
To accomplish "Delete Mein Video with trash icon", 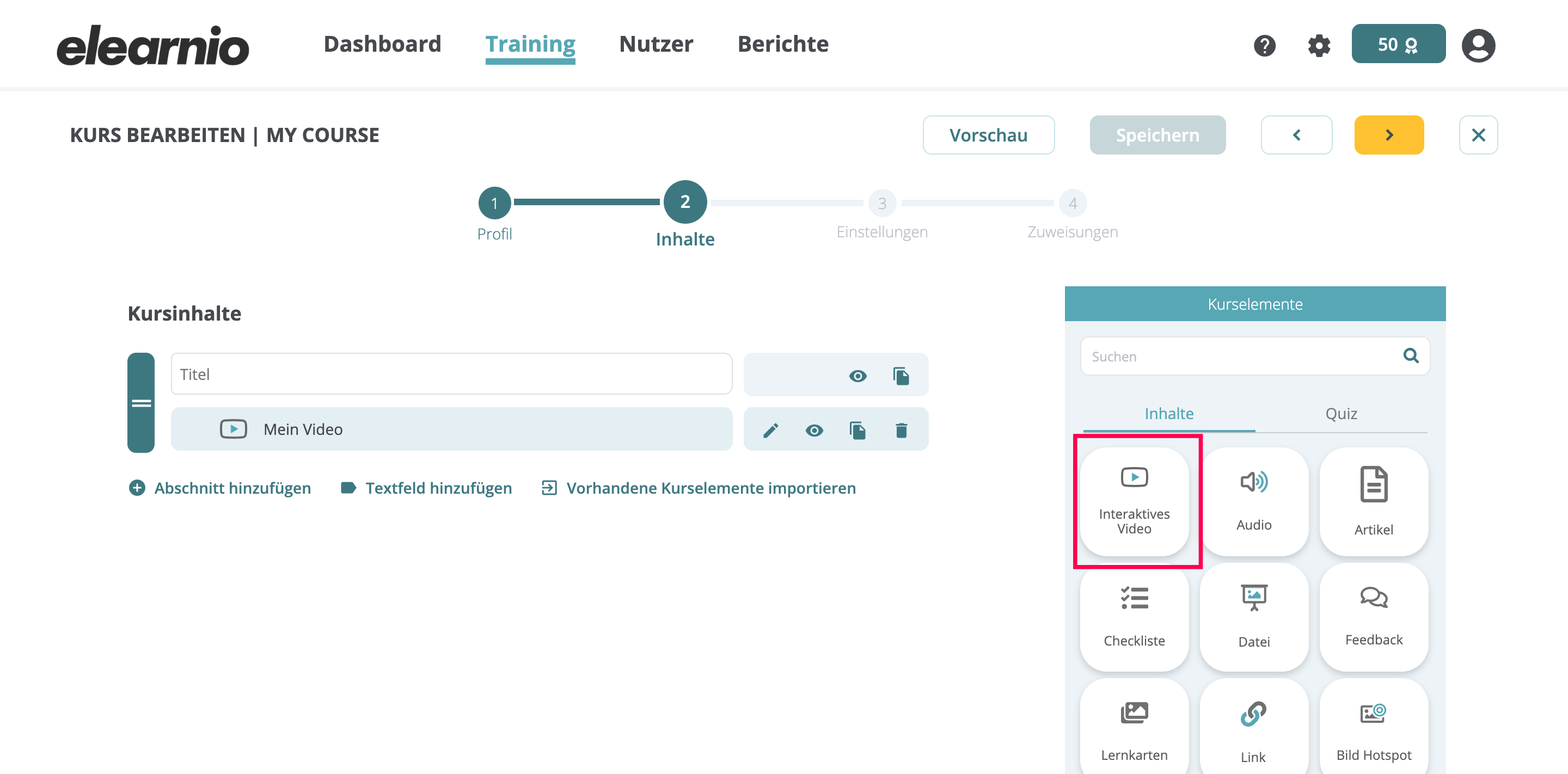I will click(x=902, y=431).
